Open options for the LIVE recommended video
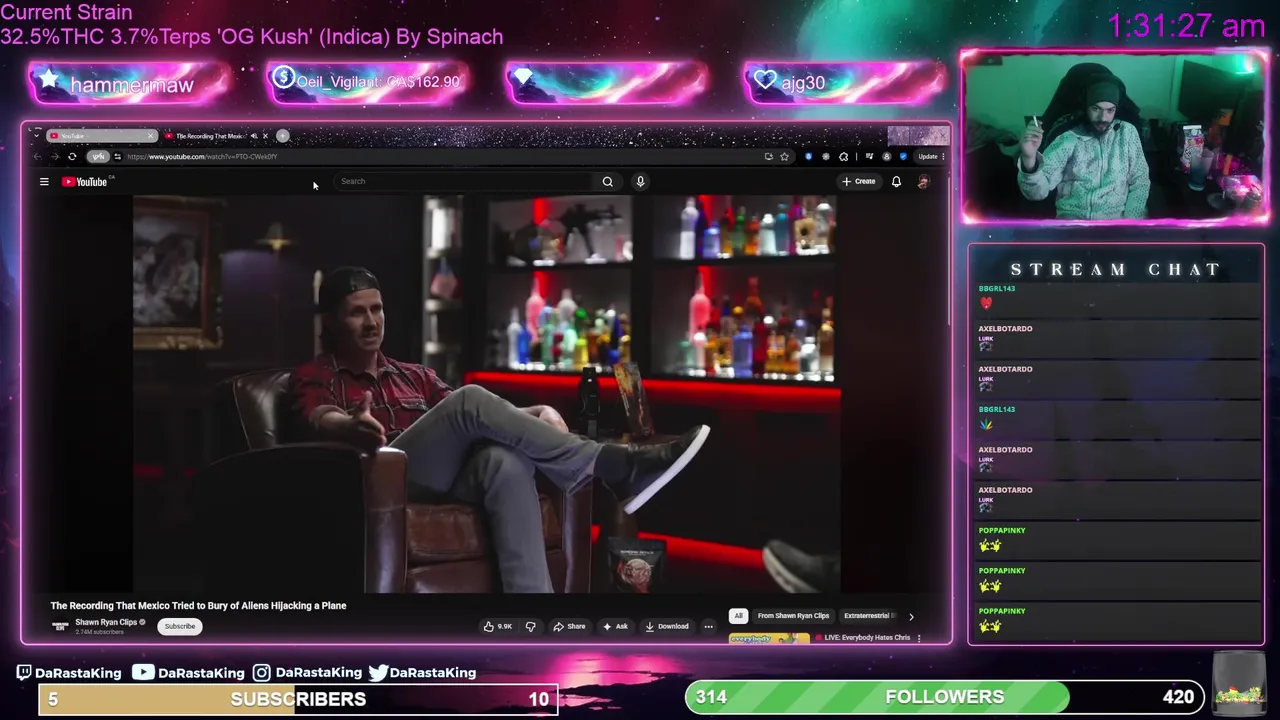The height and width of the screenshot is (720, 1280). click(x=919, y=638)
